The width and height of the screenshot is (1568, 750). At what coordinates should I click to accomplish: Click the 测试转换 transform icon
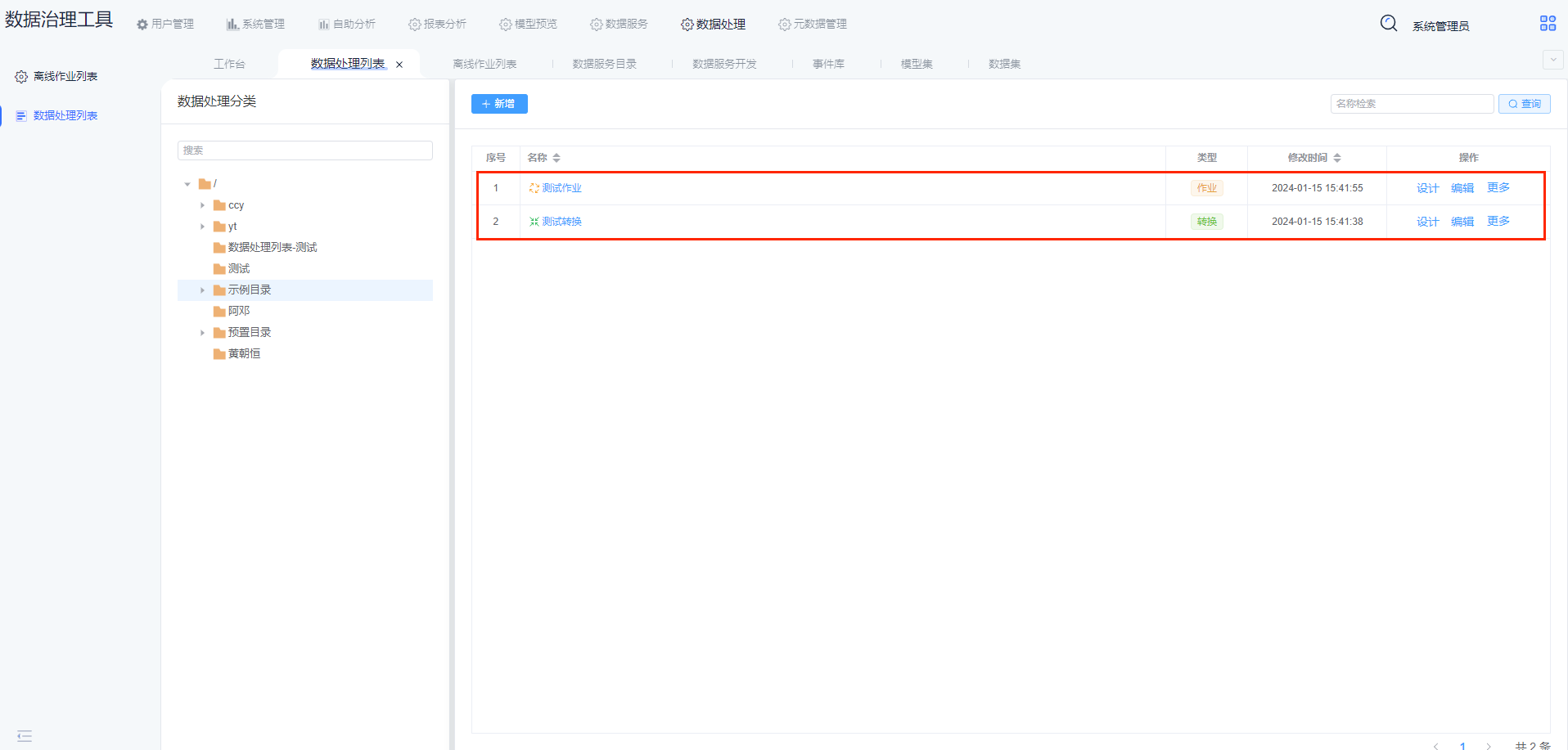pos(534,222)
